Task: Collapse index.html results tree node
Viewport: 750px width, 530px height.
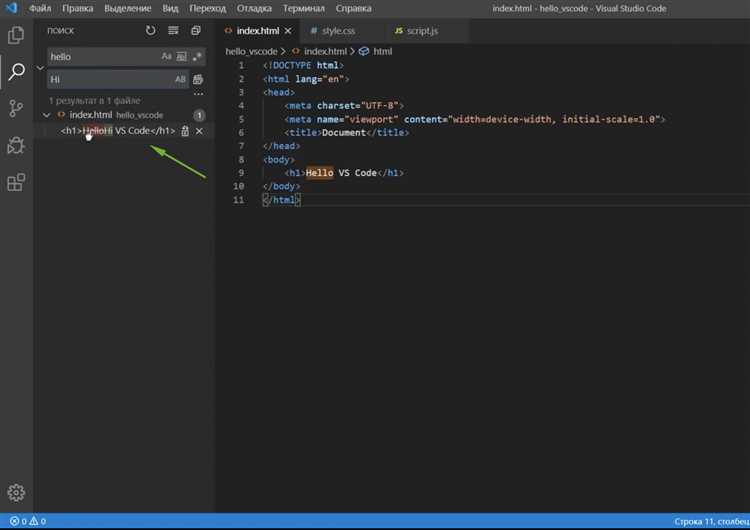Action: [47, 115]
